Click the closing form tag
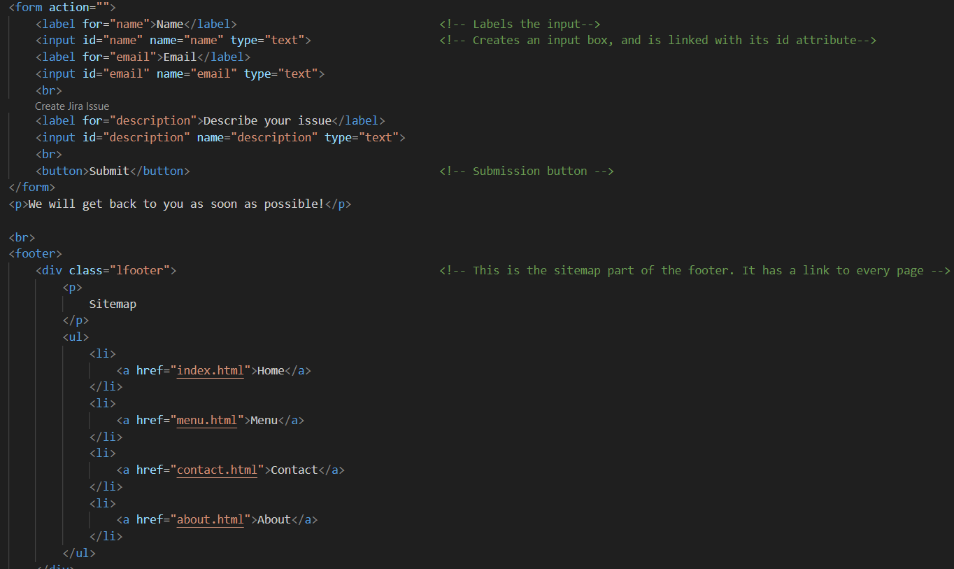The height and width of the screenshot is (569, 954). [32, 187]
